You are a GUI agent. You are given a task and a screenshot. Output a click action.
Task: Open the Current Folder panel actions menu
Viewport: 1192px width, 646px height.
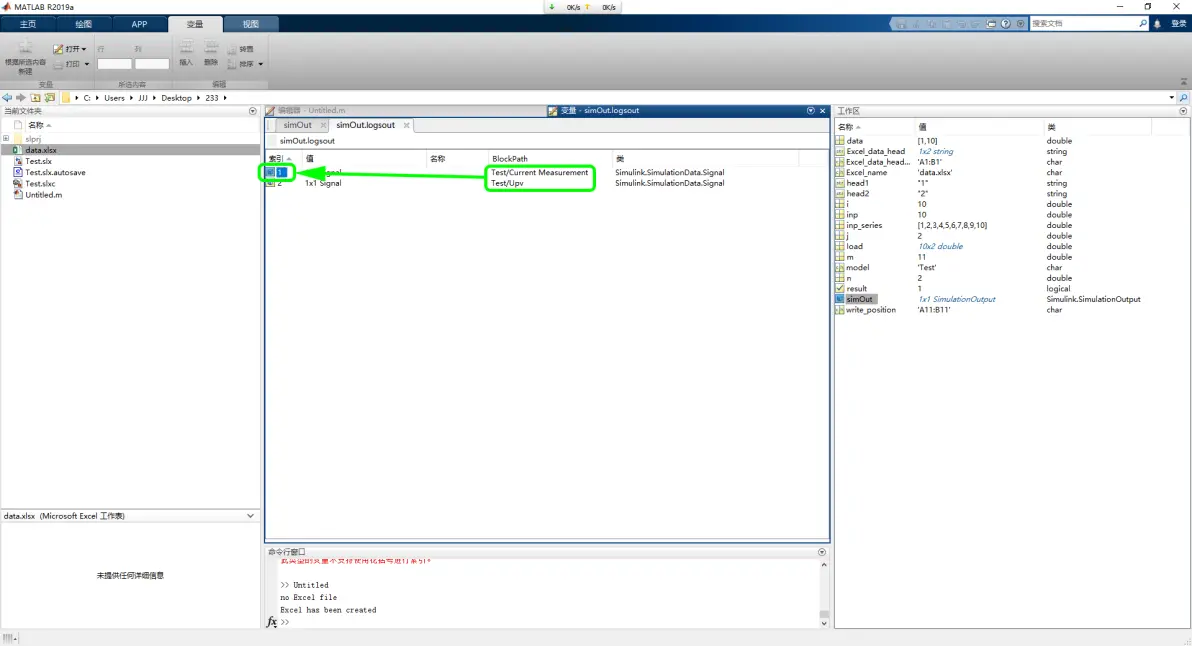pos(253,111)
